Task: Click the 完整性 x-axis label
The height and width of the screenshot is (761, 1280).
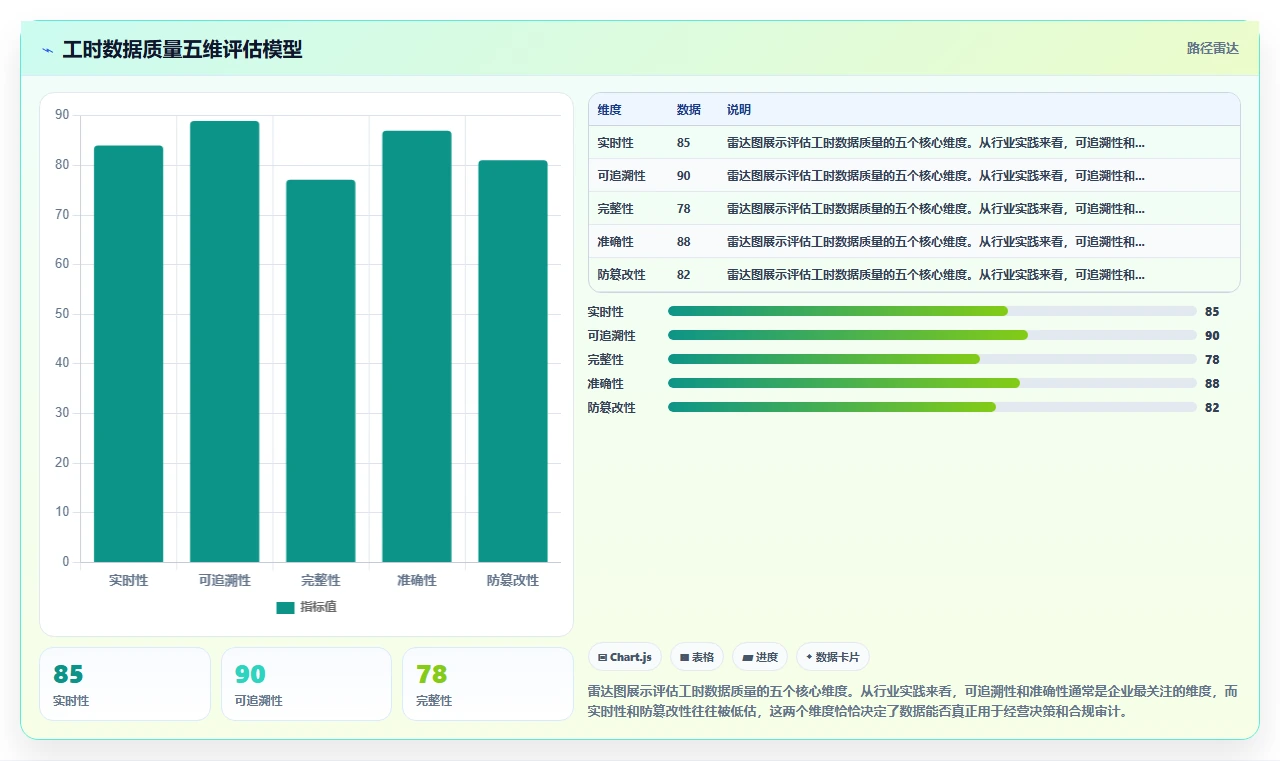Action: click(x=321, y=580)
